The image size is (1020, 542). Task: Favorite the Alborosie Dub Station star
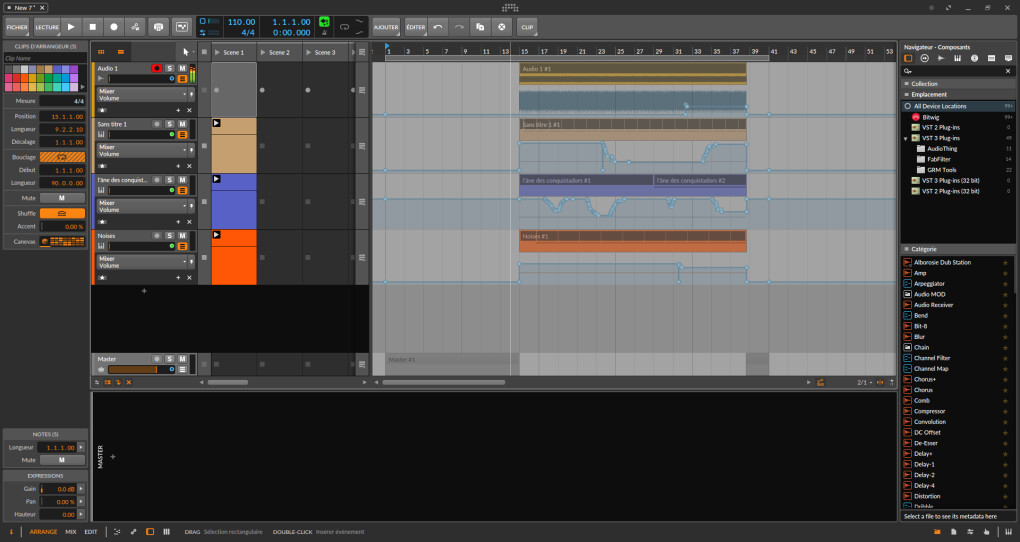coord(1005,262)
